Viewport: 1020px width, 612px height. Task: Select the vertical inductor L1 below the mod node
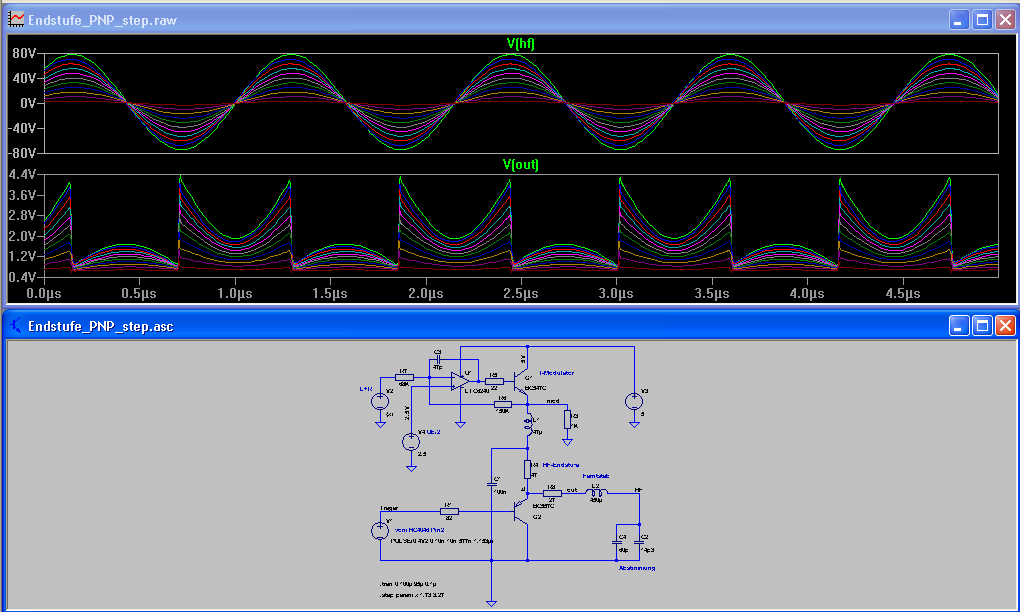(528, 425)
